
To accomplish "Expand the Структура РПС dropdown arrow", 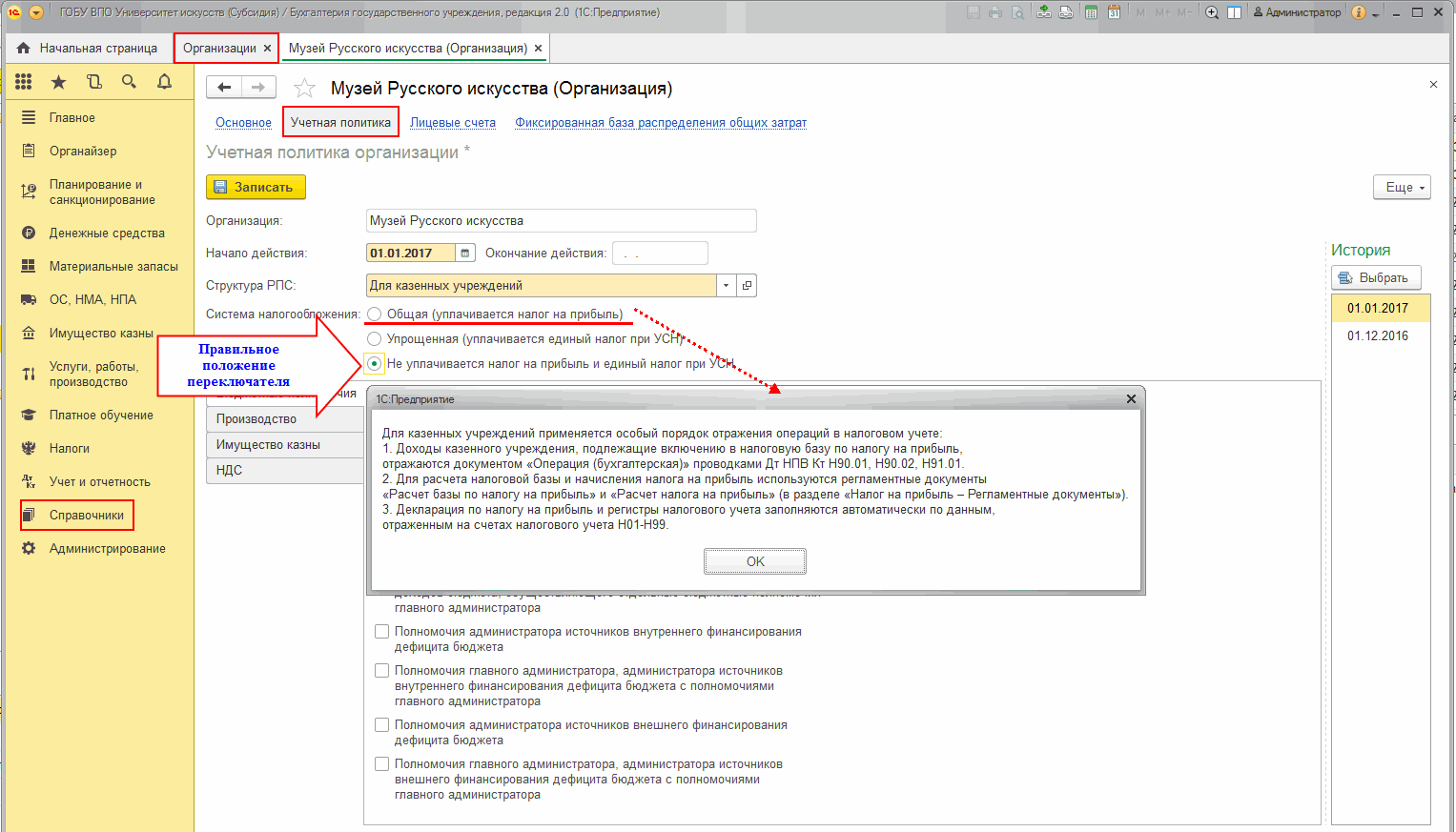I will [727, 285].
